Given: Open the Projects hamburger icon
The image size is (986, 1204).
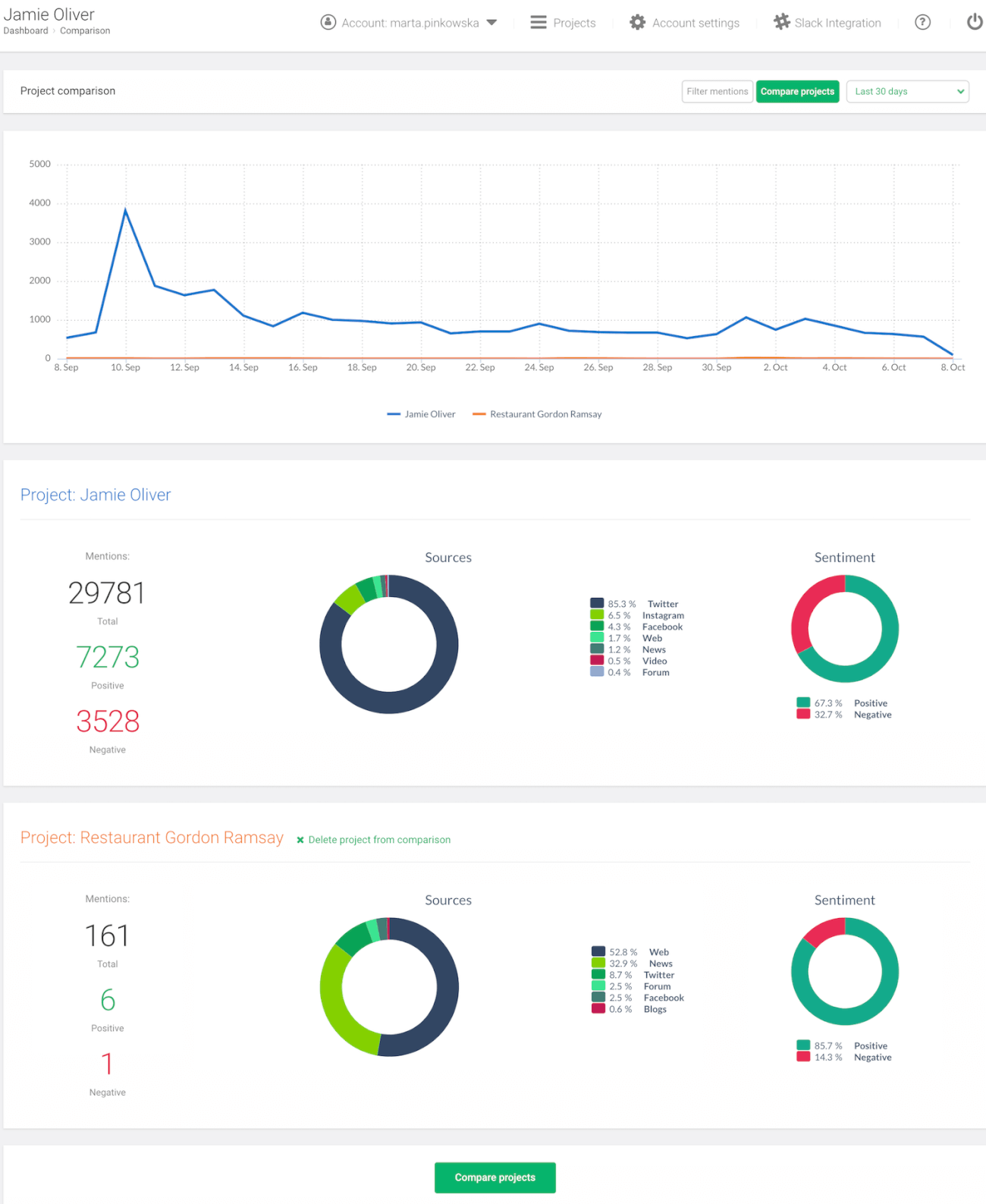Looking at the screenshot, I should click(539, 22).
